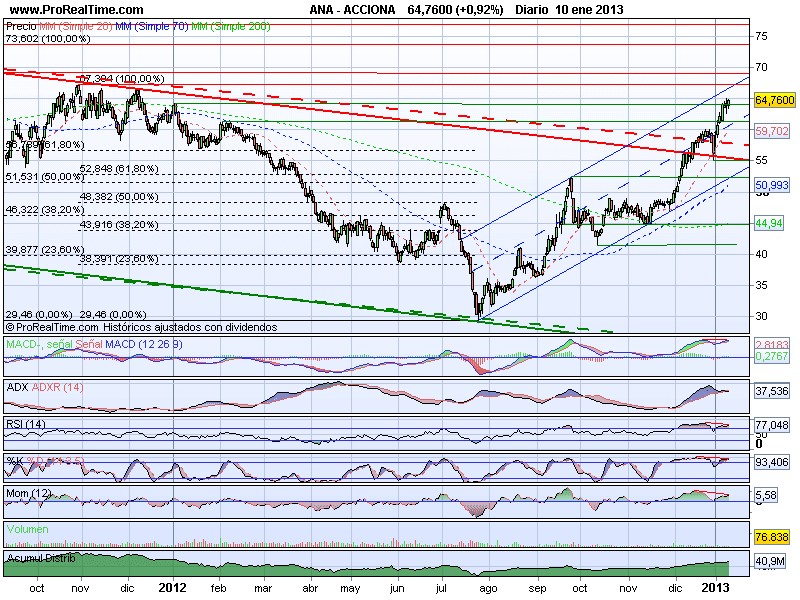
Task: Click the Precio legend label
Action: pos(21,27)
